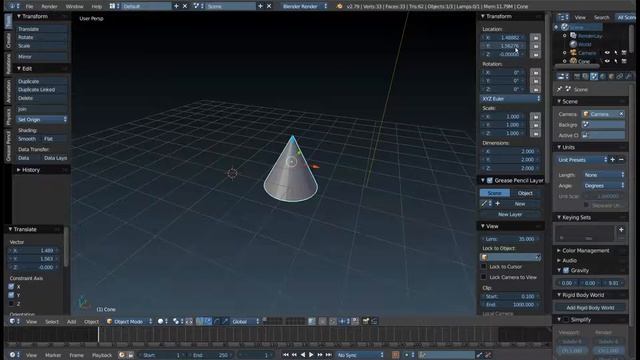Open the Help menu
The image size is (640, 360).
tap(97, 7)
